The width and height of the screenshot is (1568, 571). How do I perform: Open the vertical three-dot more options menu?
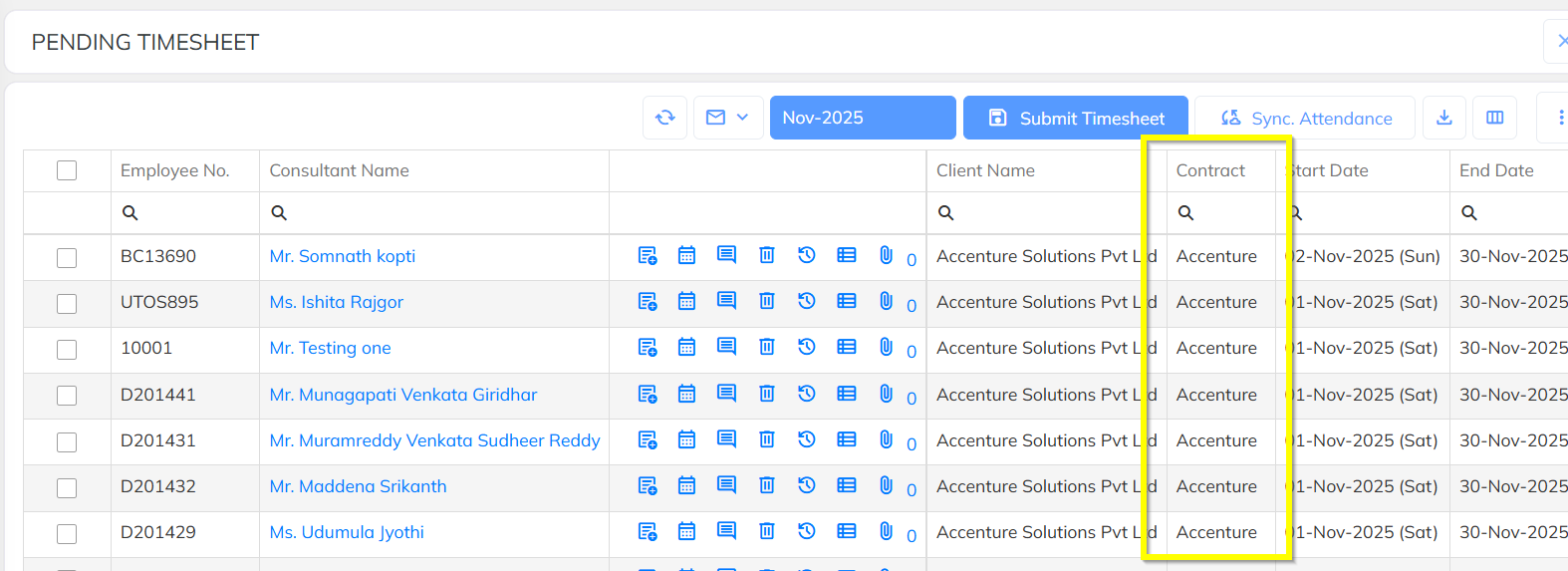(1560, 118)
